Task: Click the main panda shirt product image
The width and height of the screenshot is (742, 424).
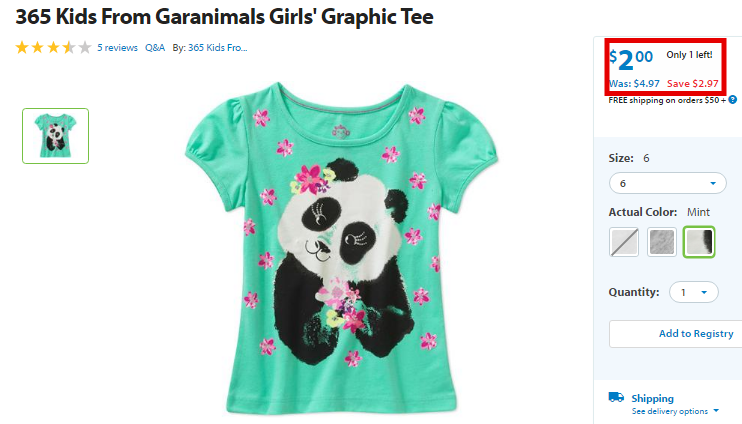Action: [341, 248]
